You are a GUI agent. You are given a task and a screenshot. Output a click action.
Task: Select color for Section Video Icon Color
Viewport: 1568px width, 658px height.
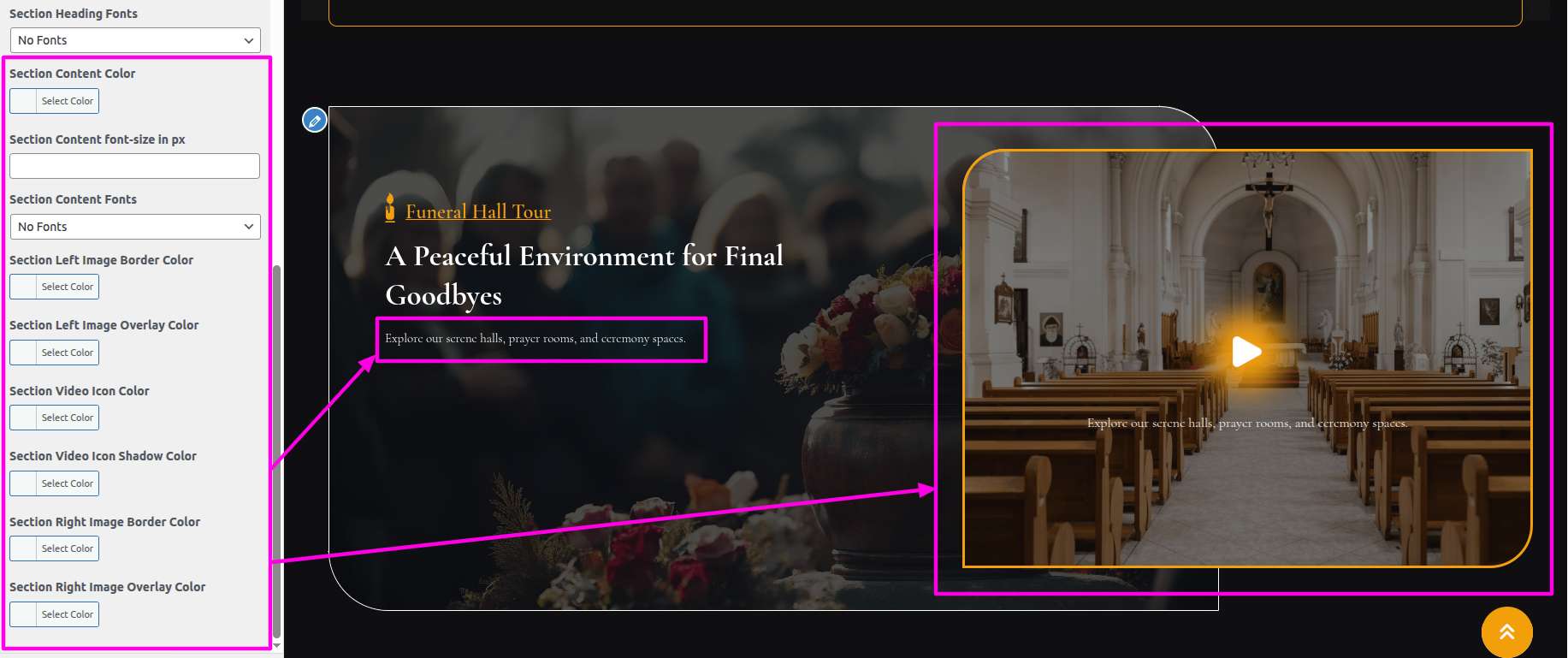(55, 418)
